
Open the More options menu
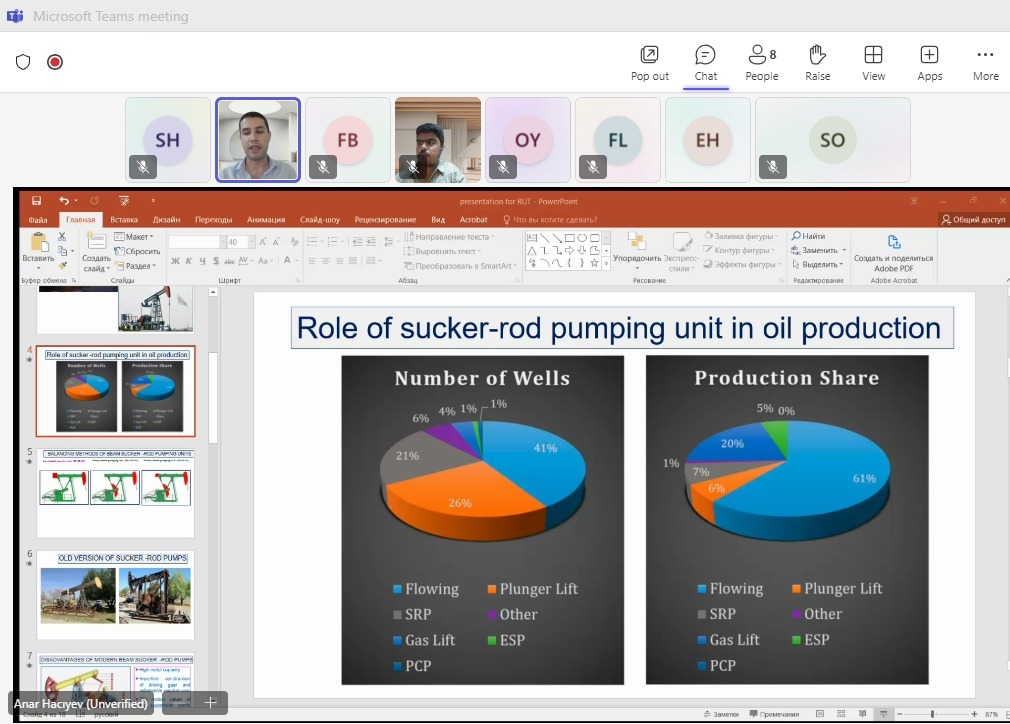pyautogui.click(x=985, y=62)
